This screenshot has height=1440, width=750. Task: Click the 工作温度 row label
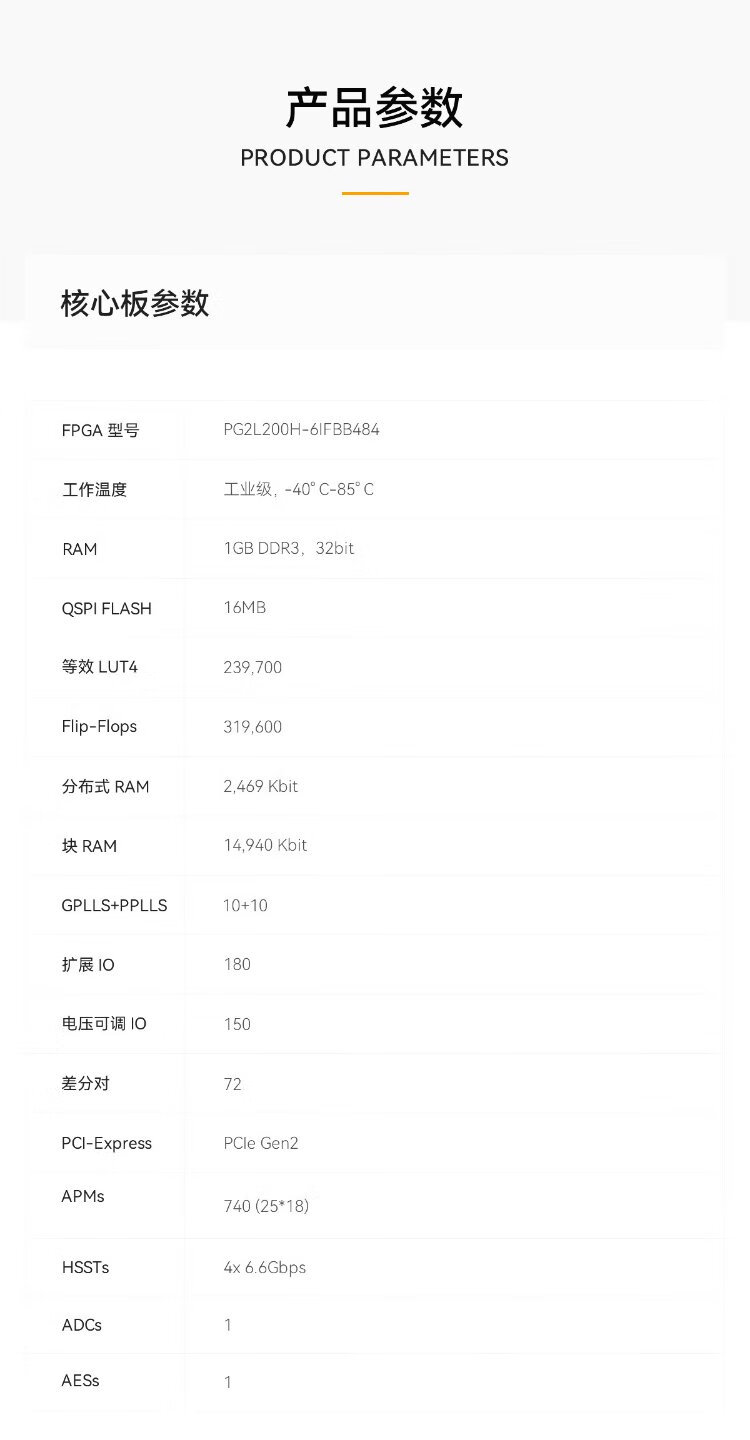(94, 490)
